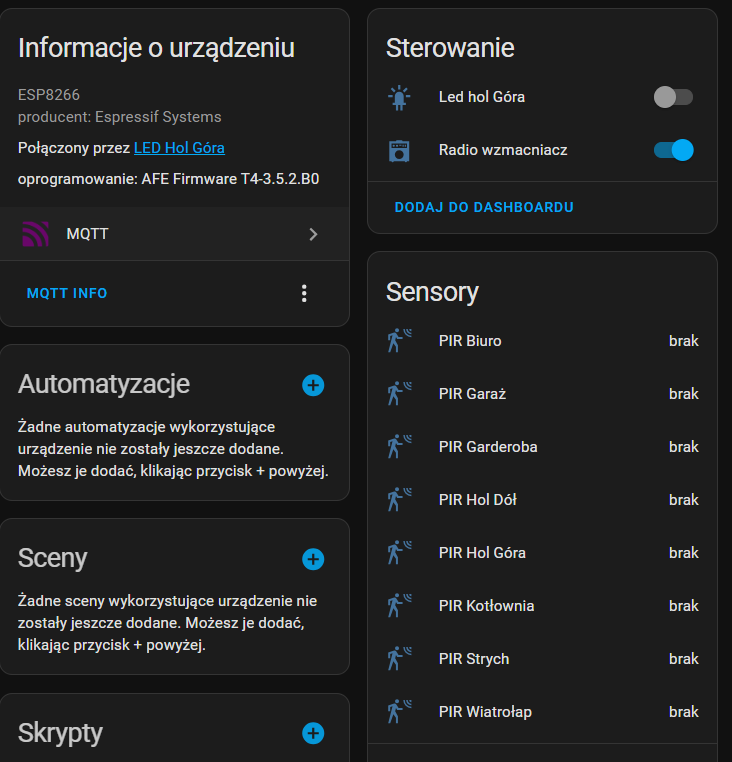
Task: Click PIR Wiatrołap state value brak
Action: (683, 712)
